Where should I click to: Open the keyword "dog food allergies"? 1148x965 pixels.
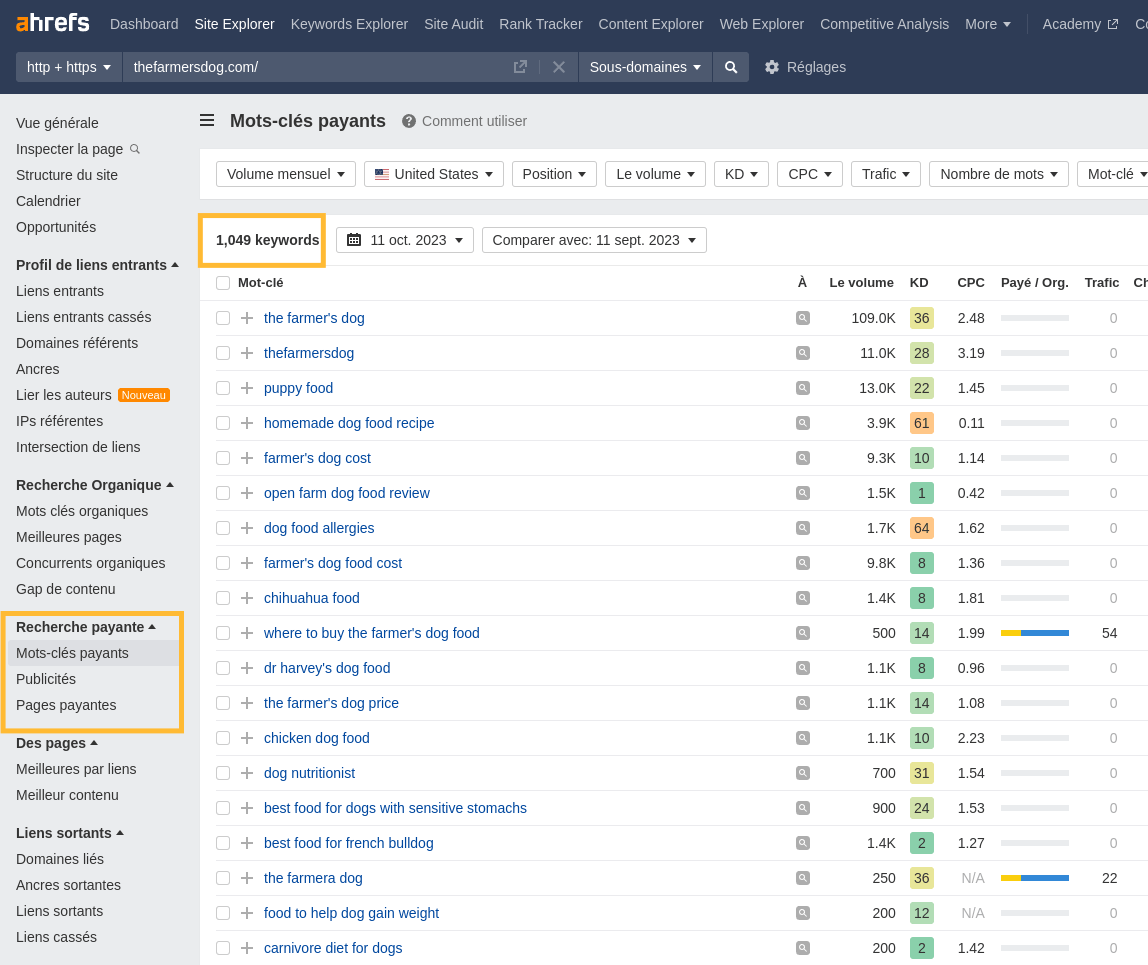(319, 528)
